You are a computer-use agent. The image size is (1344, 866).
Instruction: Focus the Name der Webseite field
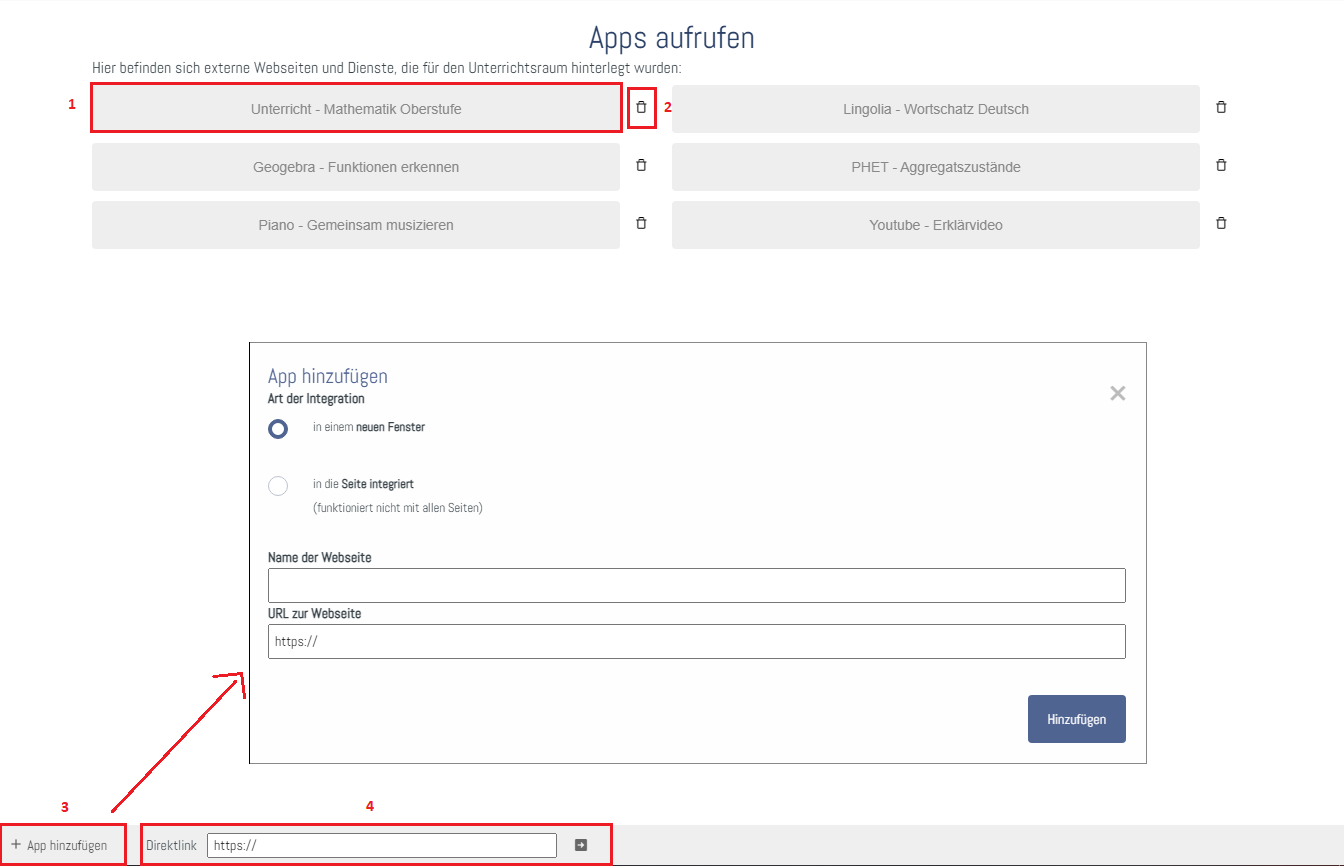[x=696, y=586]
